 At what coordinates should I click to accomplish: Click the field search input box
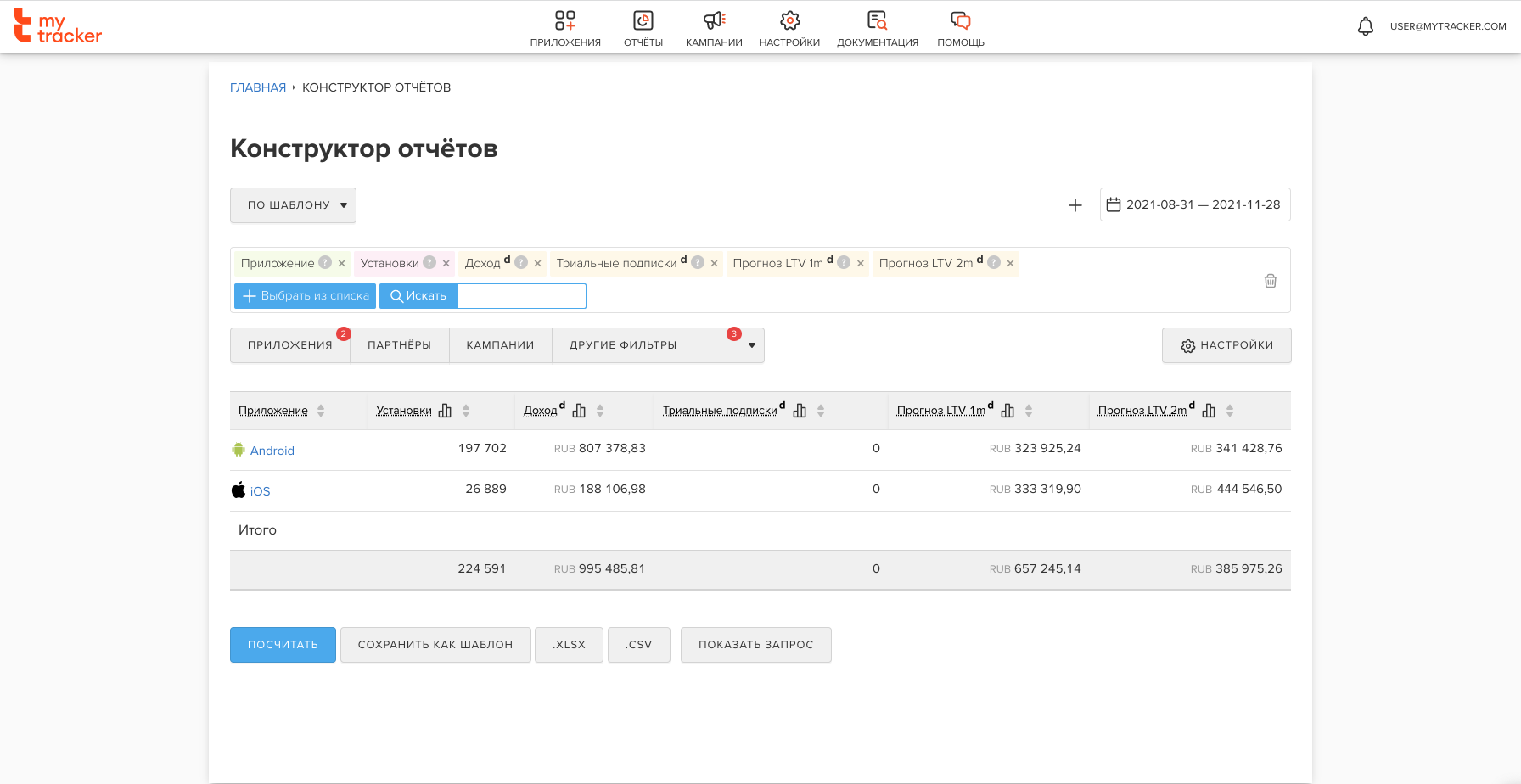[x=521, y=296]
